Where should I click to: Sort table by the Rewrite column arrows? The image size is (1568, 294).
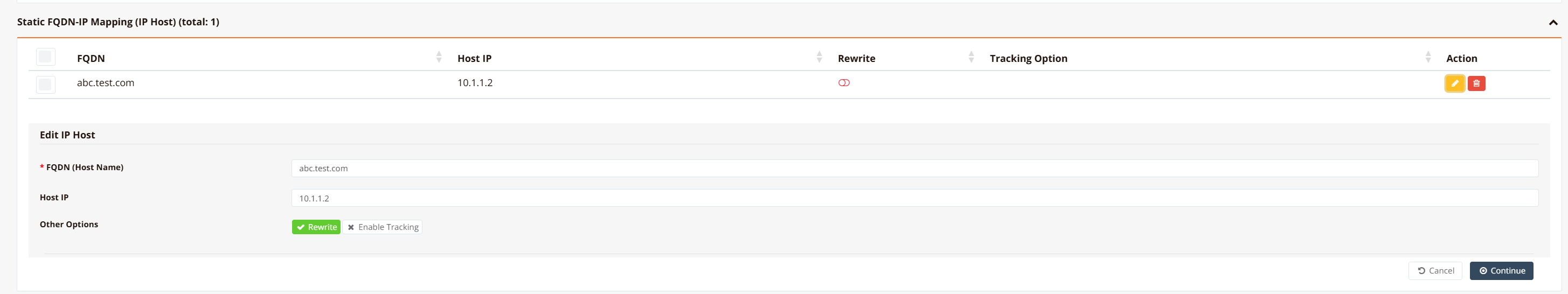pyautogui.click(x=971, y=57)
